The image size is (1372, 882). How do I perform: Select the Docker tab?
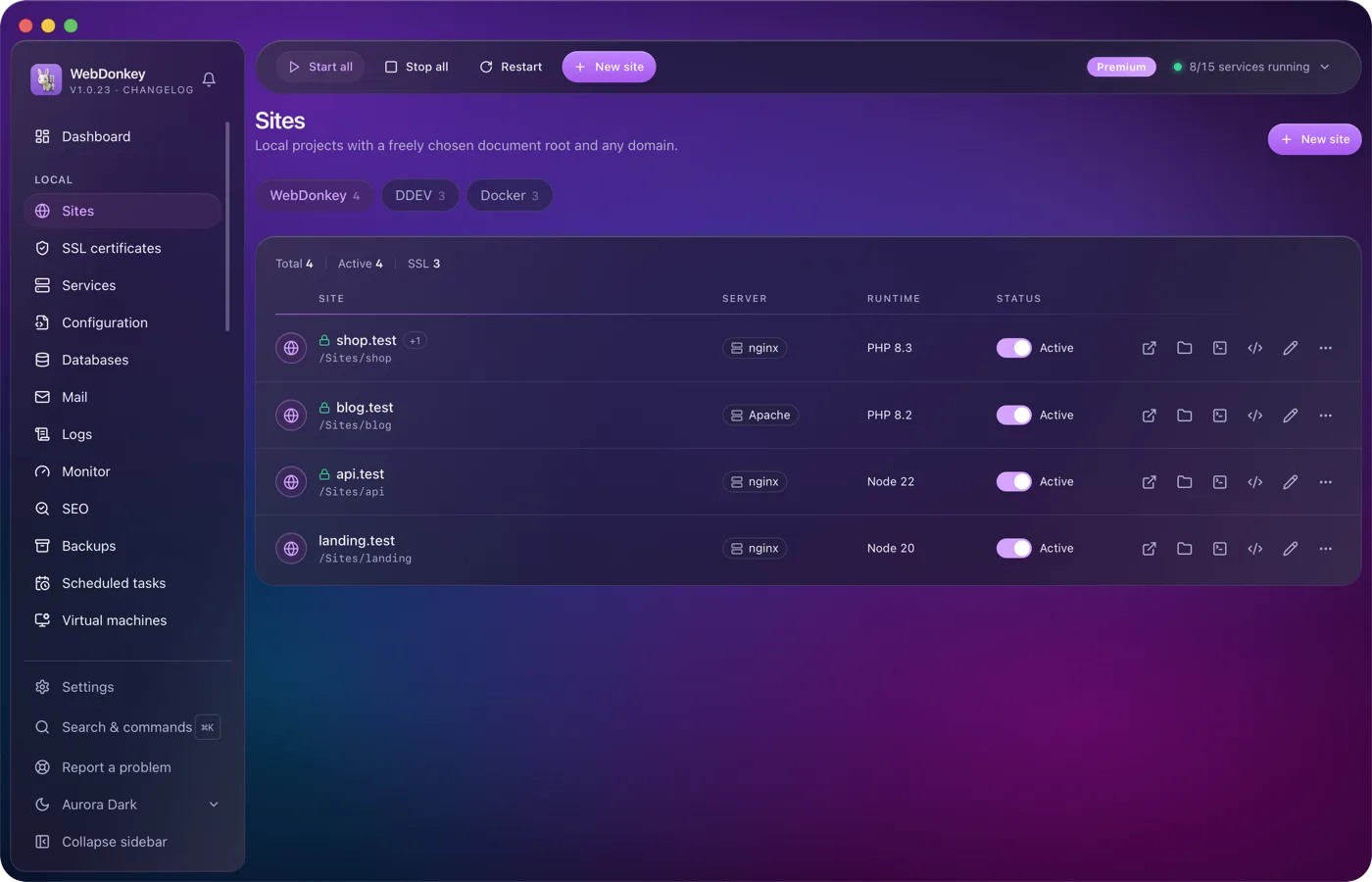pos(510,195)
